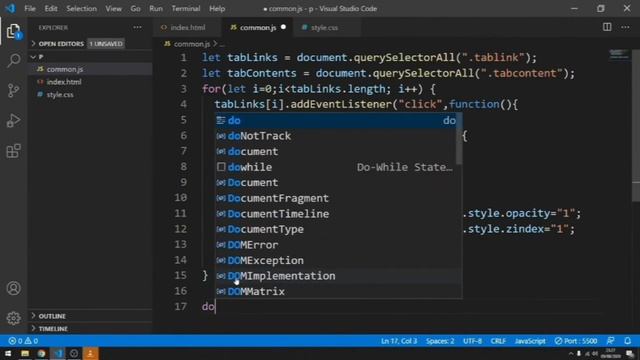Open the Run menu

pyautogui.click(x=156, y=9)
